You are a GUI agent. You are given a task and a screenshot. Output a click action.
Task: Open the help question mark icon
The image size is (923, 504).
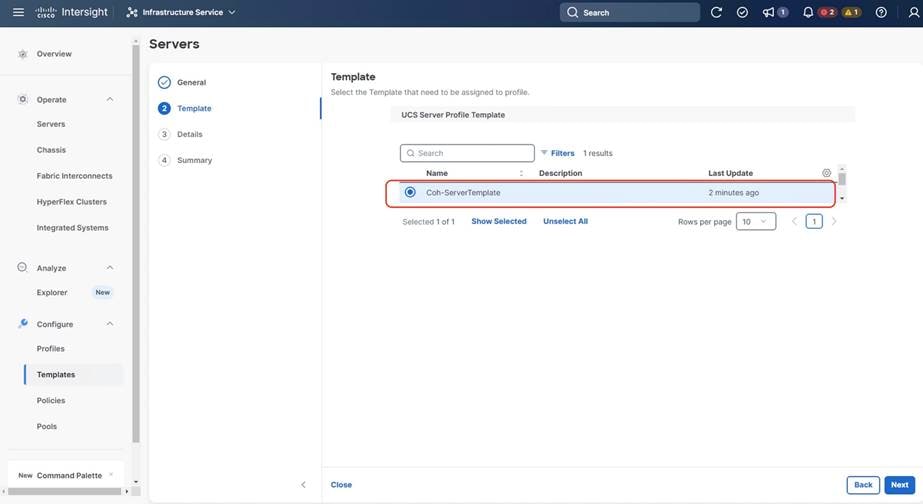point(881,12)
